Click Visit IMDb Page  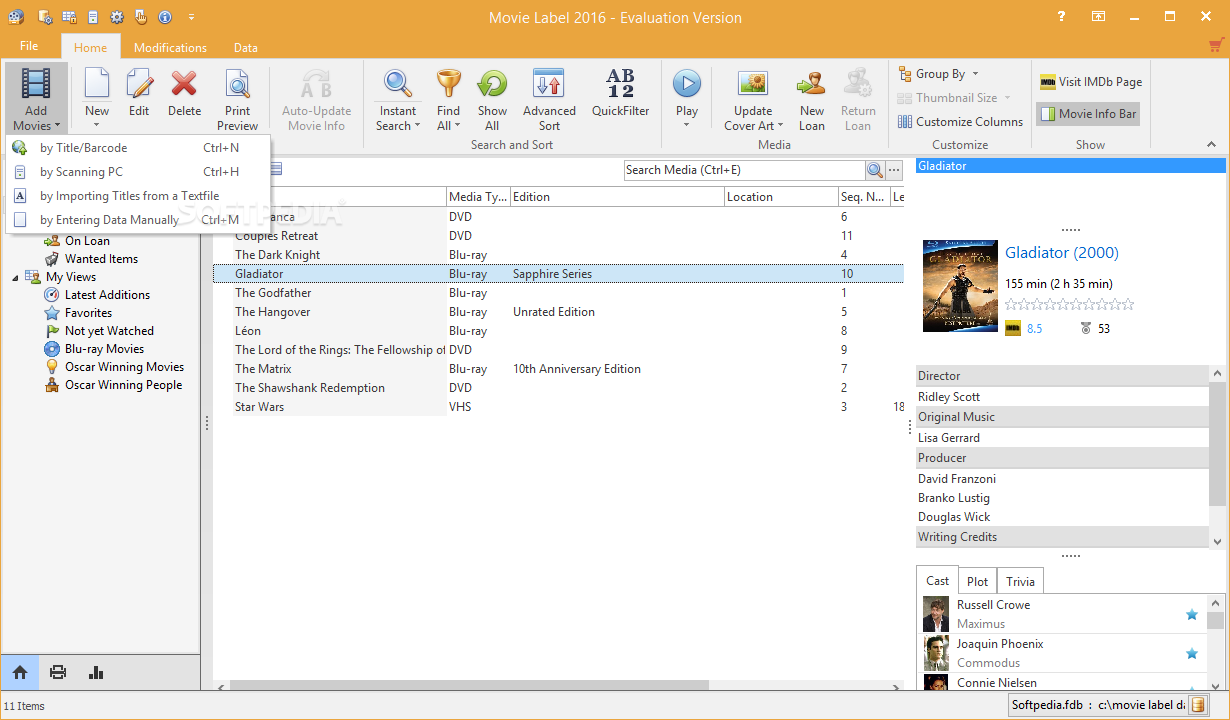coord(1090,82)
